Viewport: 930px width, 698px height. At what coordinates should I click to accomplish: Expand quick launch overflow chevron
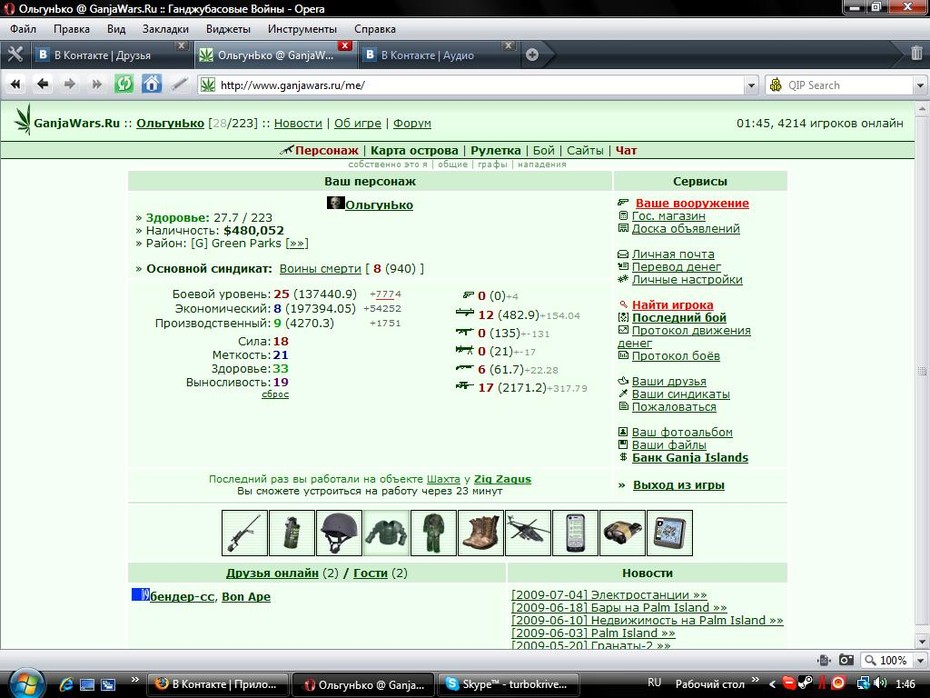(135, 680)
